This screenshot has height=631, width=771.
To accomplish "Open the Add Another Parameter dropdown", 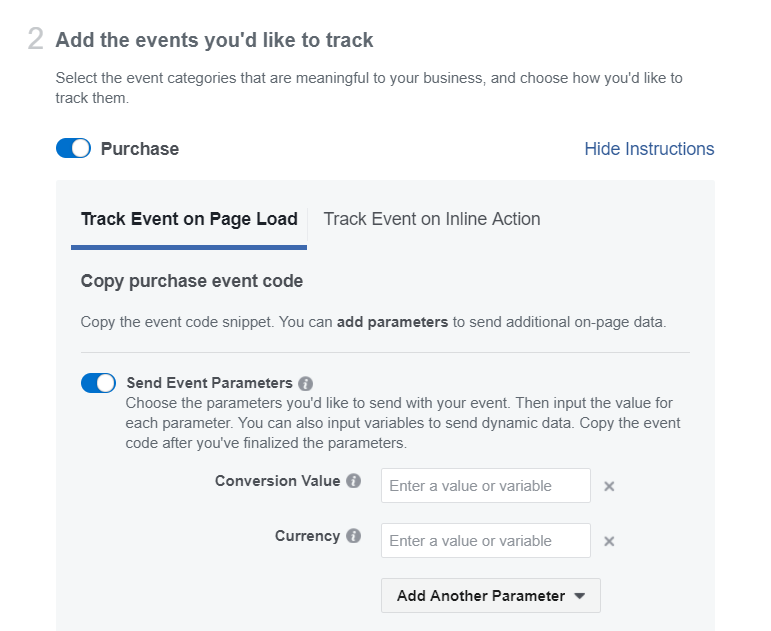I will click(491, 596).
